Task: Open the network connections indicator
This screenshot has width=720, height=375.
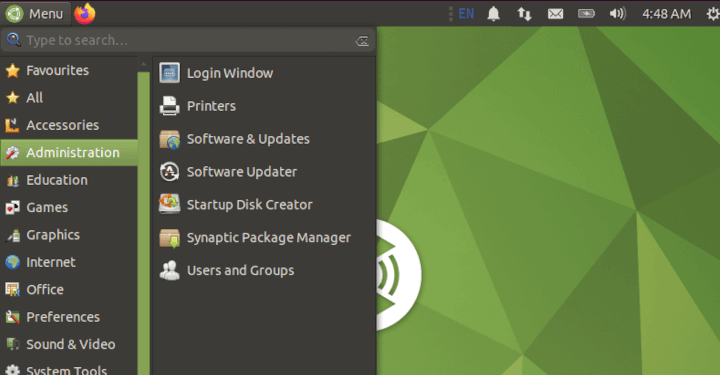Action: coord(524,14)
